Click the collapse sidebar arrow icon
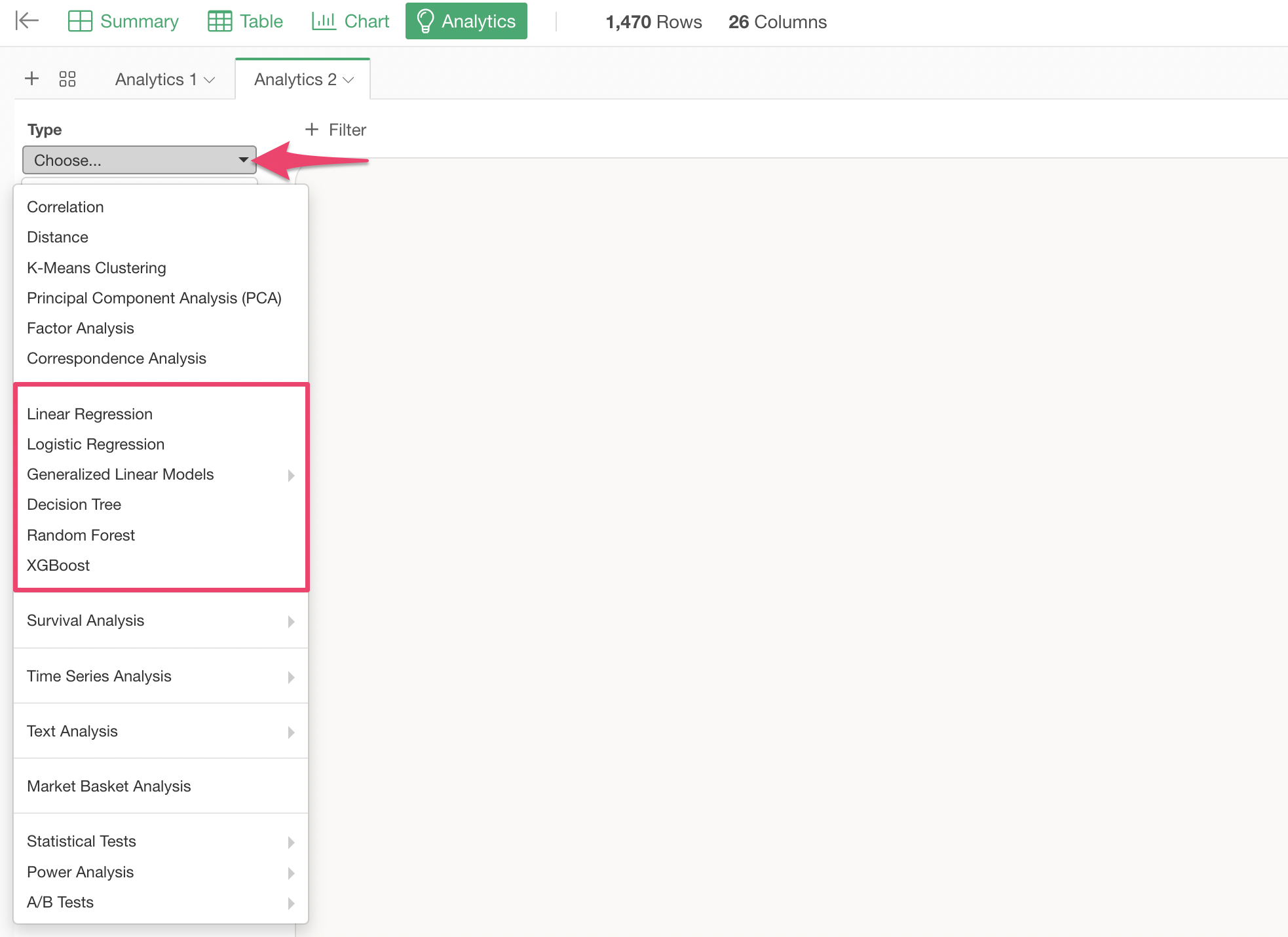The height and width of the screenshot is (937, 1288). [27, 21]
